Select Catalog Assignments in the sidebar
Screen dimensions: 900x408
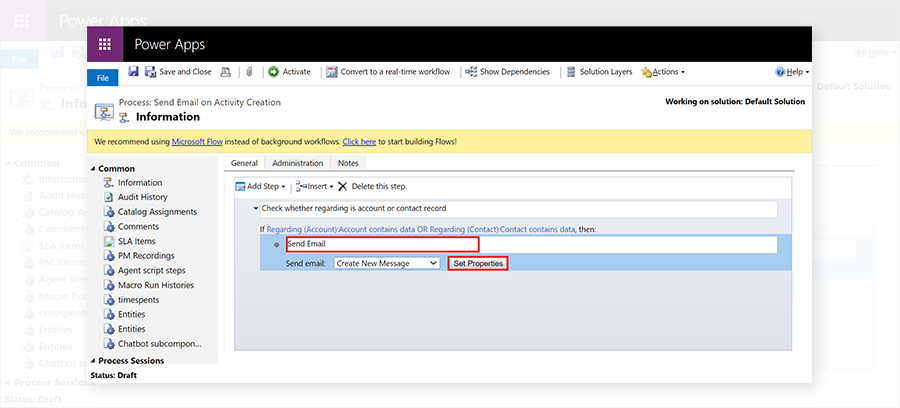pyautogui.click(x=157, y=212)
